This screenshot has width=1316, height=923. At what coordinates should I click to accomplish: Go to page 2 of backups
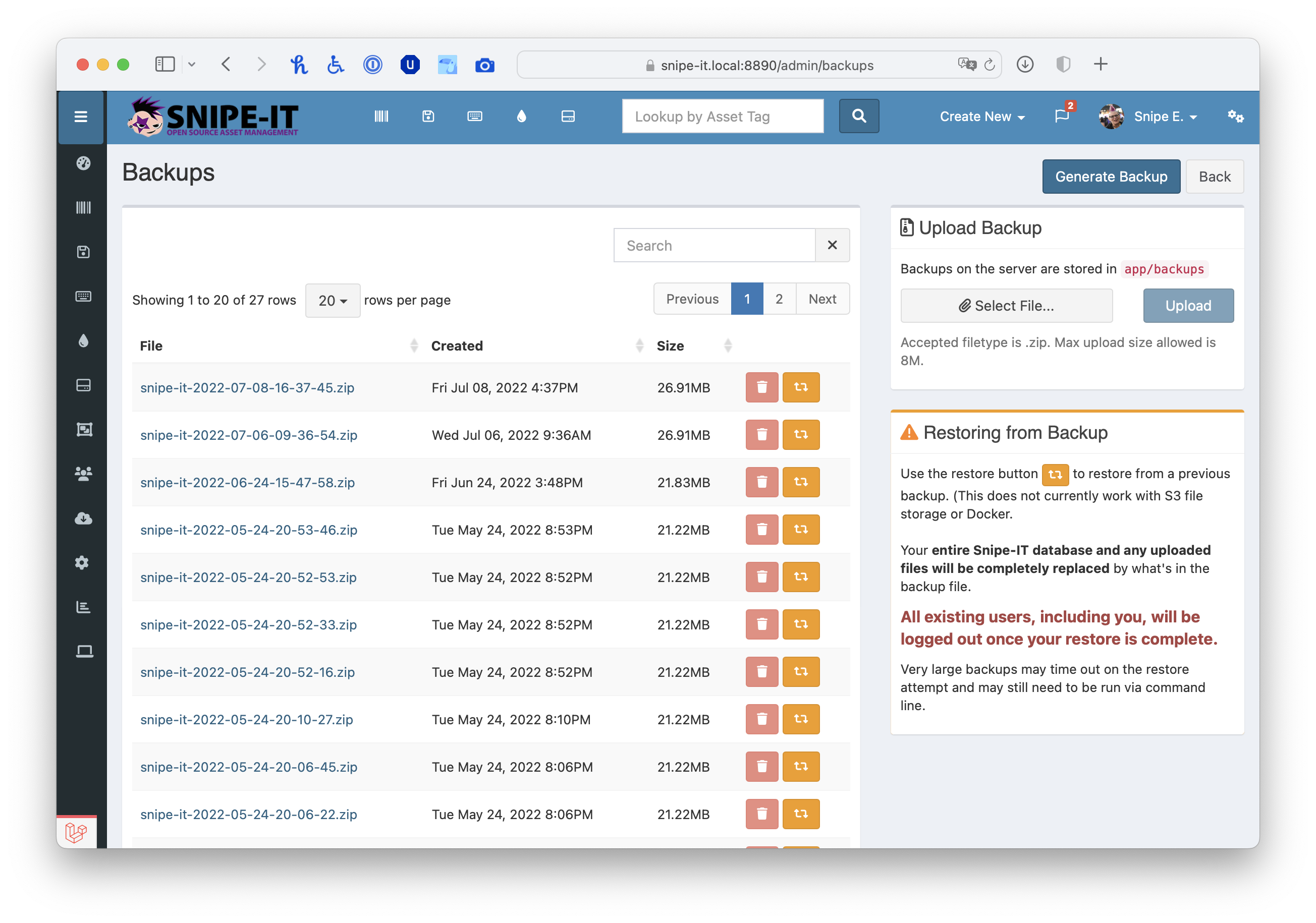[779, 299]
